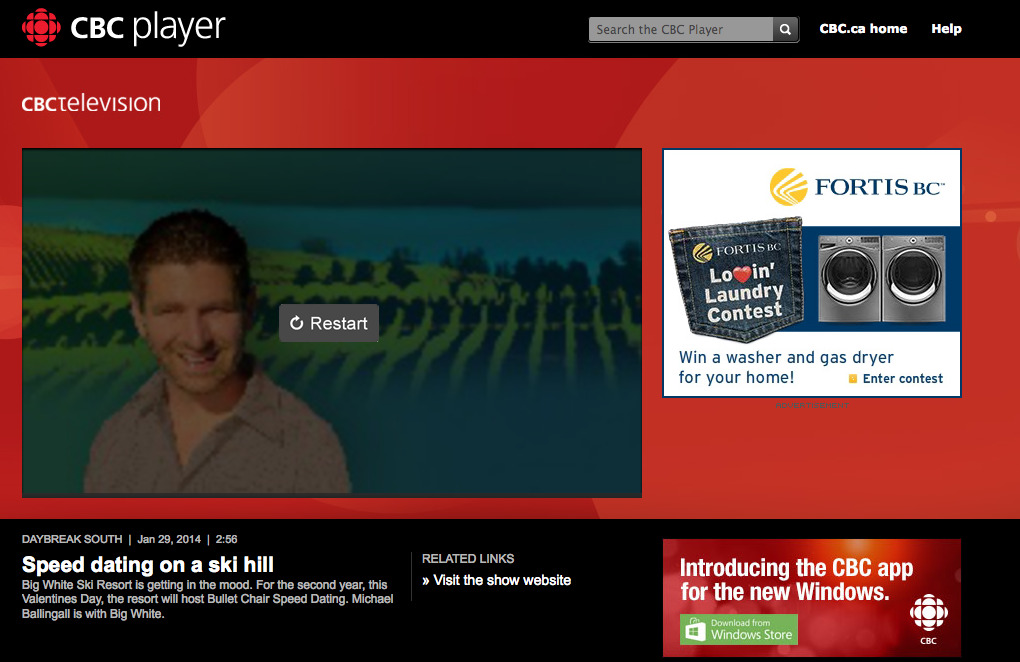Click the Win a washer and gas dryer text
The width and height of the screenshot is (1020, 662).
tap(786, 367)
